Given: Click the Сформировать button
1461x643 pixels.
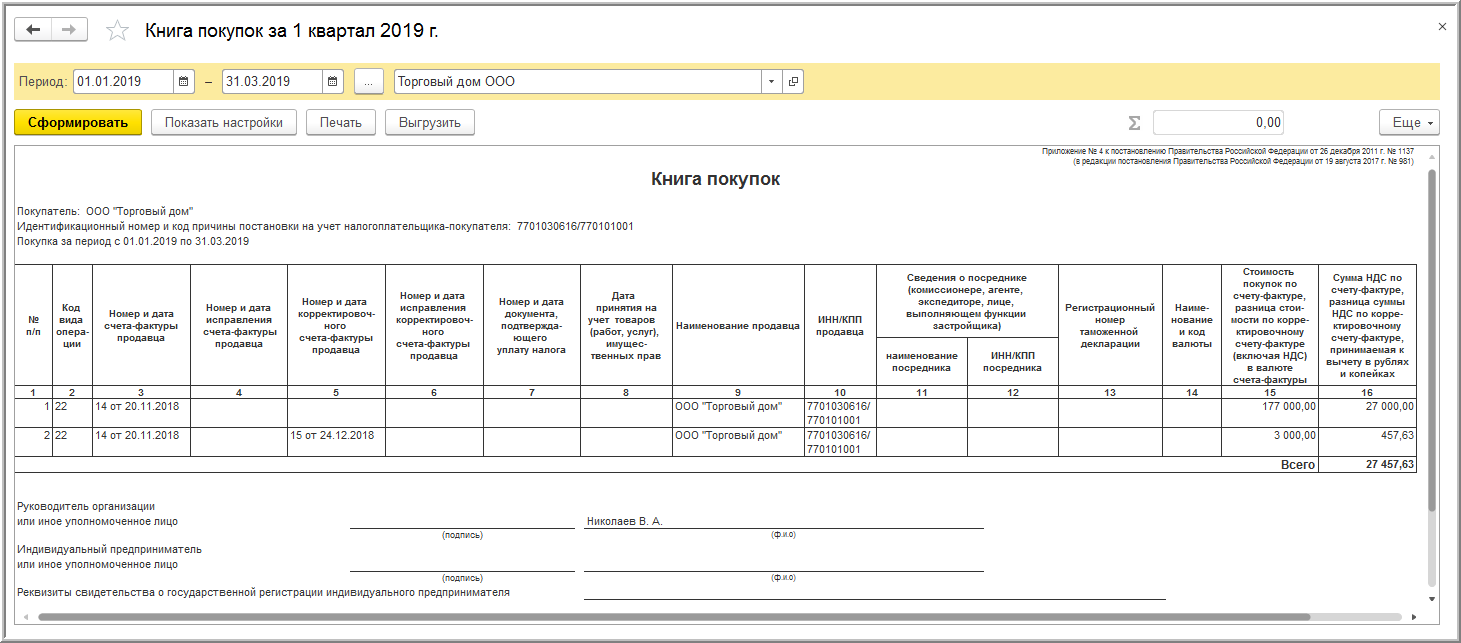Looking at the screenshot, I should pos(78,122).
